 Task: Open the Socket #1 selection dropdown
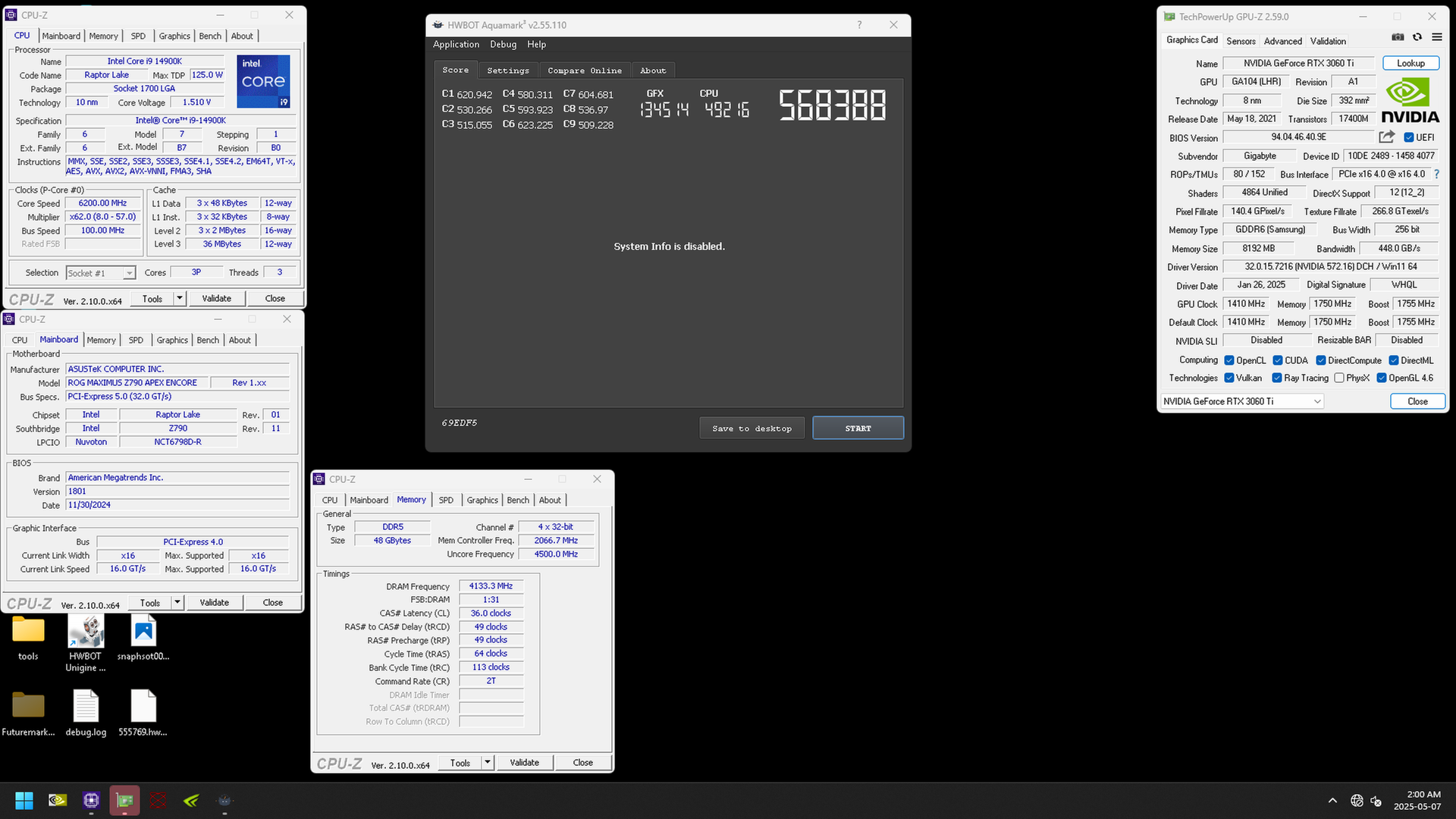coord(100,273)
